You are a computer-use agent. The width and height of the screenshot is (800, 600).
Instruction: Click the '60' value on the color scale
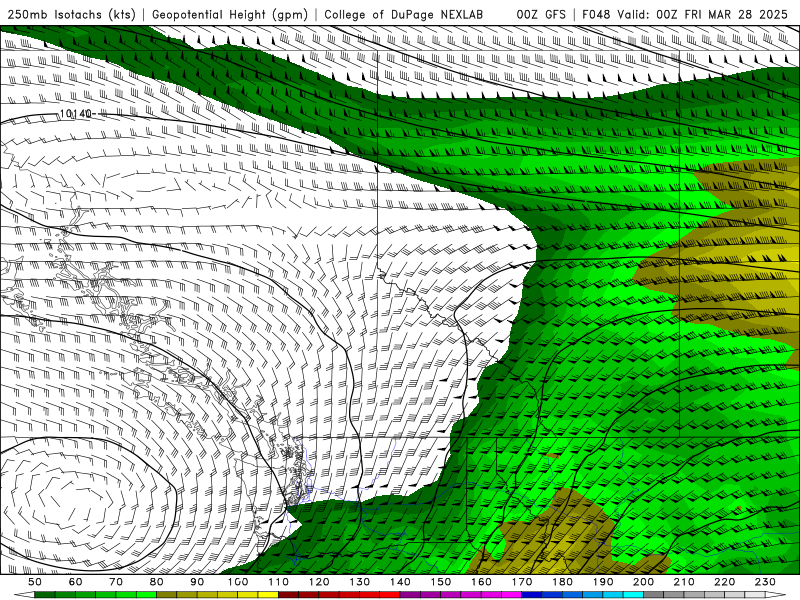[76, 582]
